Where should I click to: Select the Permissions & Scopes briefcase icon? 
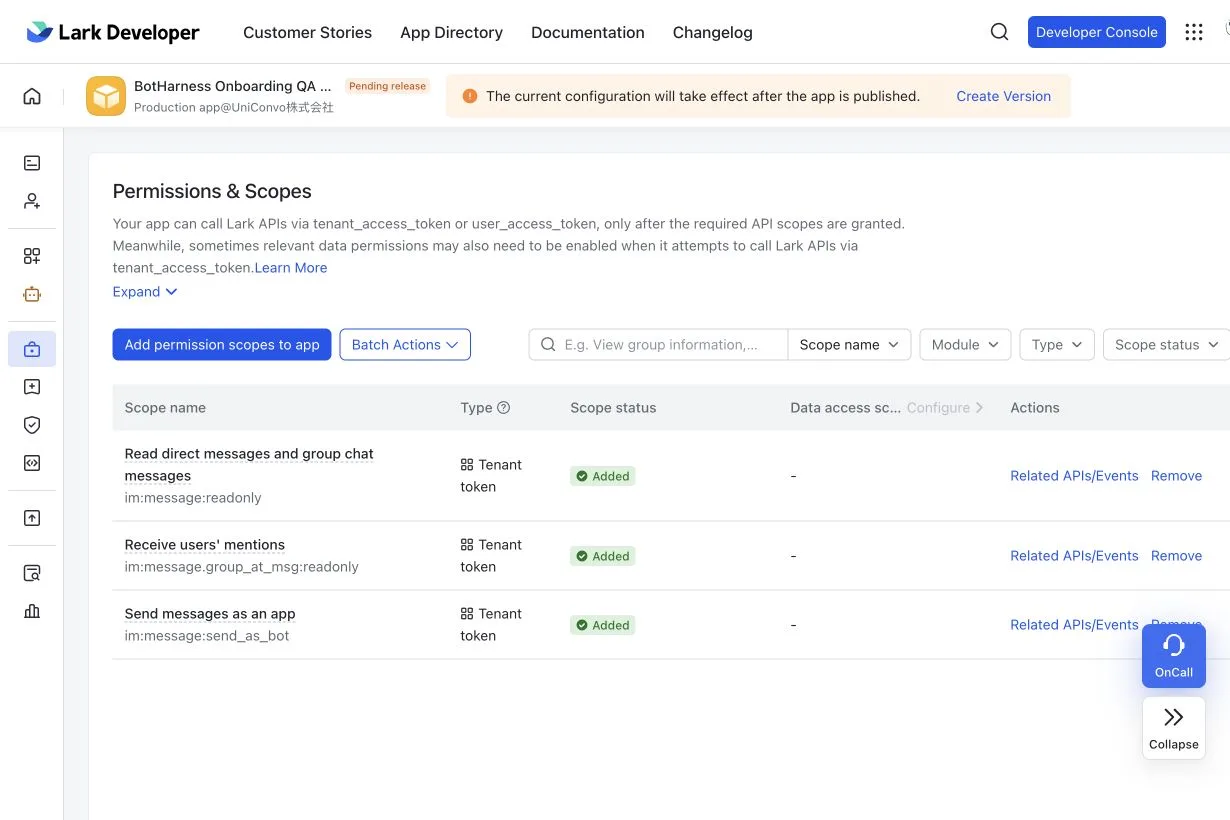click(x=32, y=349)
